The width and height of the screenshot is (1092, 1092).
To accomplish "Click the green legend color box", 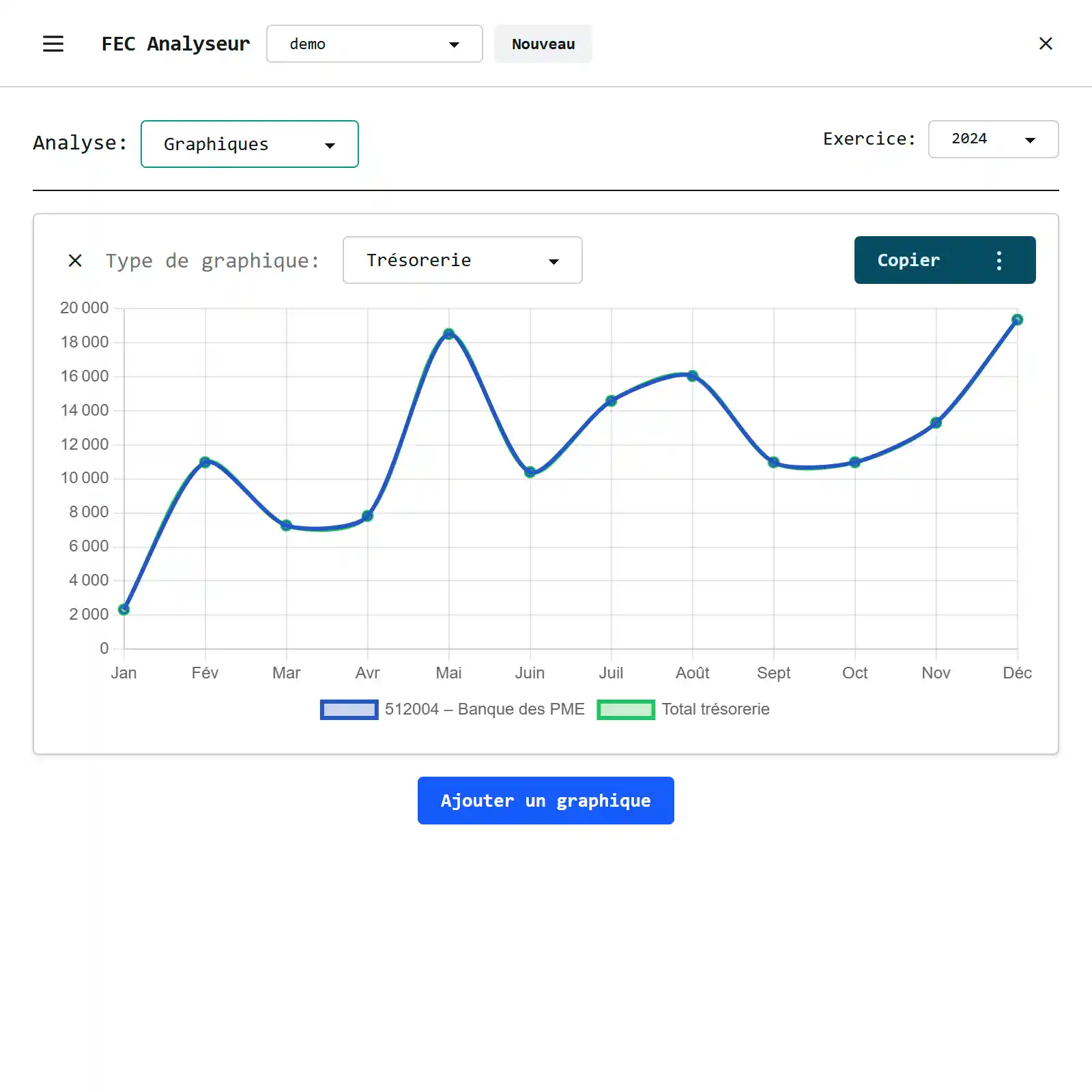I will [x=625, y=710].
